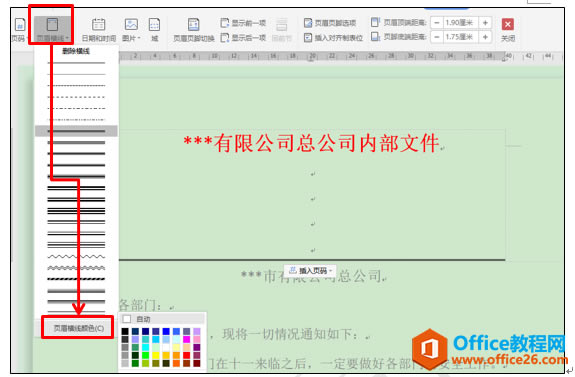Pick the bright green color swatch
This screenshot has height=377, width=575.
click(x=146, y=355)
